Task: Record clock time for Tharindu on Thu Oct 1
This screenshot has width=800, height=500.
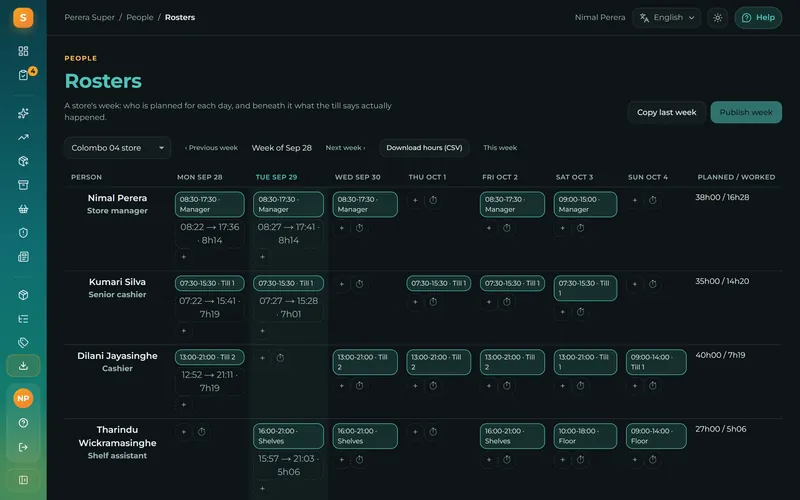Action: 433,432
